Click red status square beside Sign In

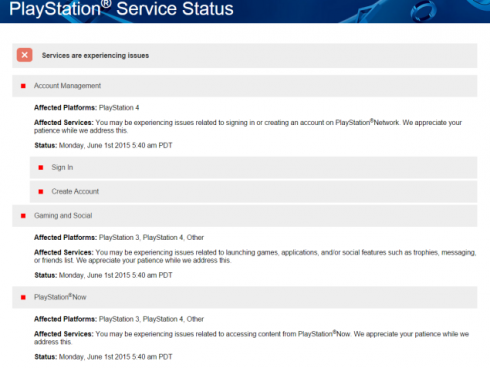click(41, 168)
